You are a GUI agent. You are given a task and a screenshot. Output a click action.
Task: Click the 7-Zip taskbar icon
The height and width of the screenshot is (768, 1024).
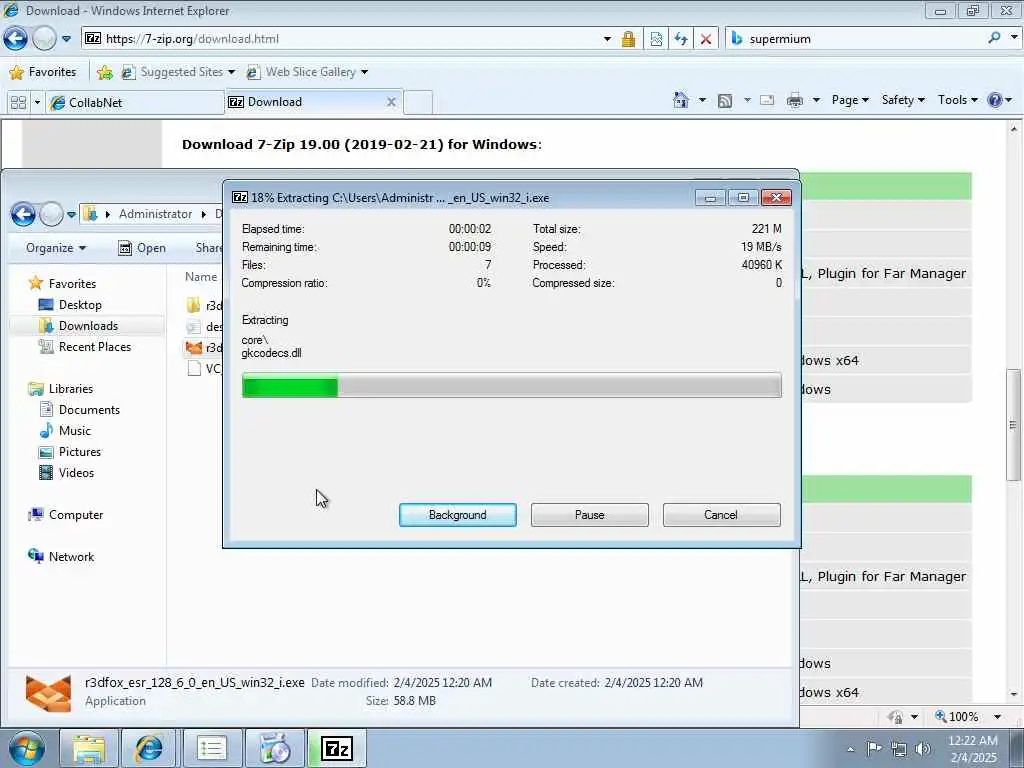click(337, 748)
